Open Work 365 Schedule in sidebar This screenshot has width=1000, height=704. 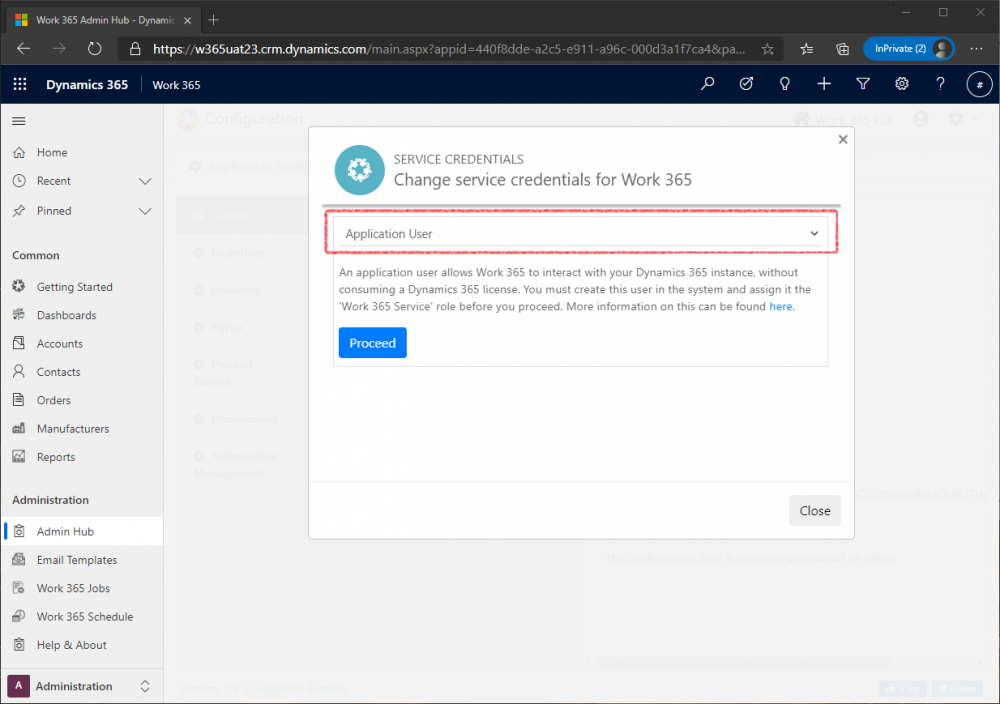(82, 617)
